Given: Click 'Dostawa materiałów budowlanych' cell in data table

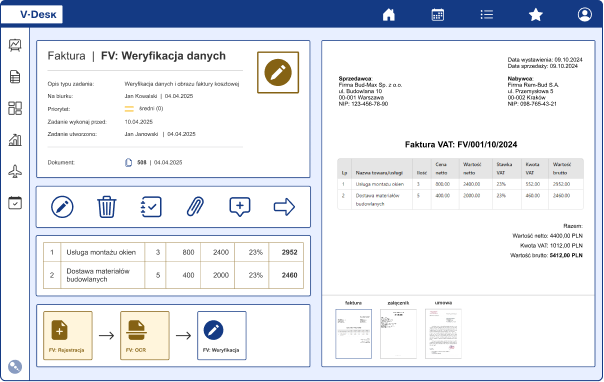Looking at the screenshot, I should (102, 275).
